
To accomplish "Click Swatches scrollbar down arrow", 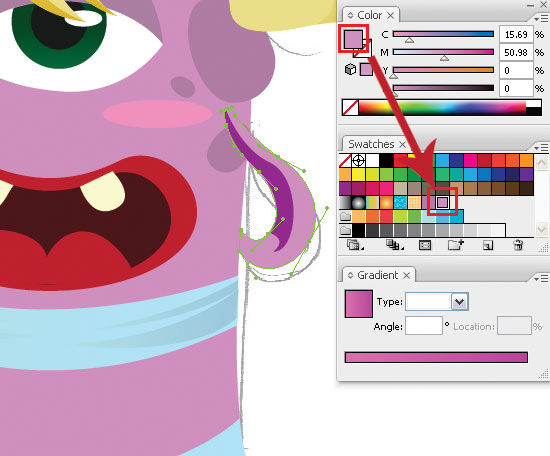I will pyautogui.click(x=541, y=229).
